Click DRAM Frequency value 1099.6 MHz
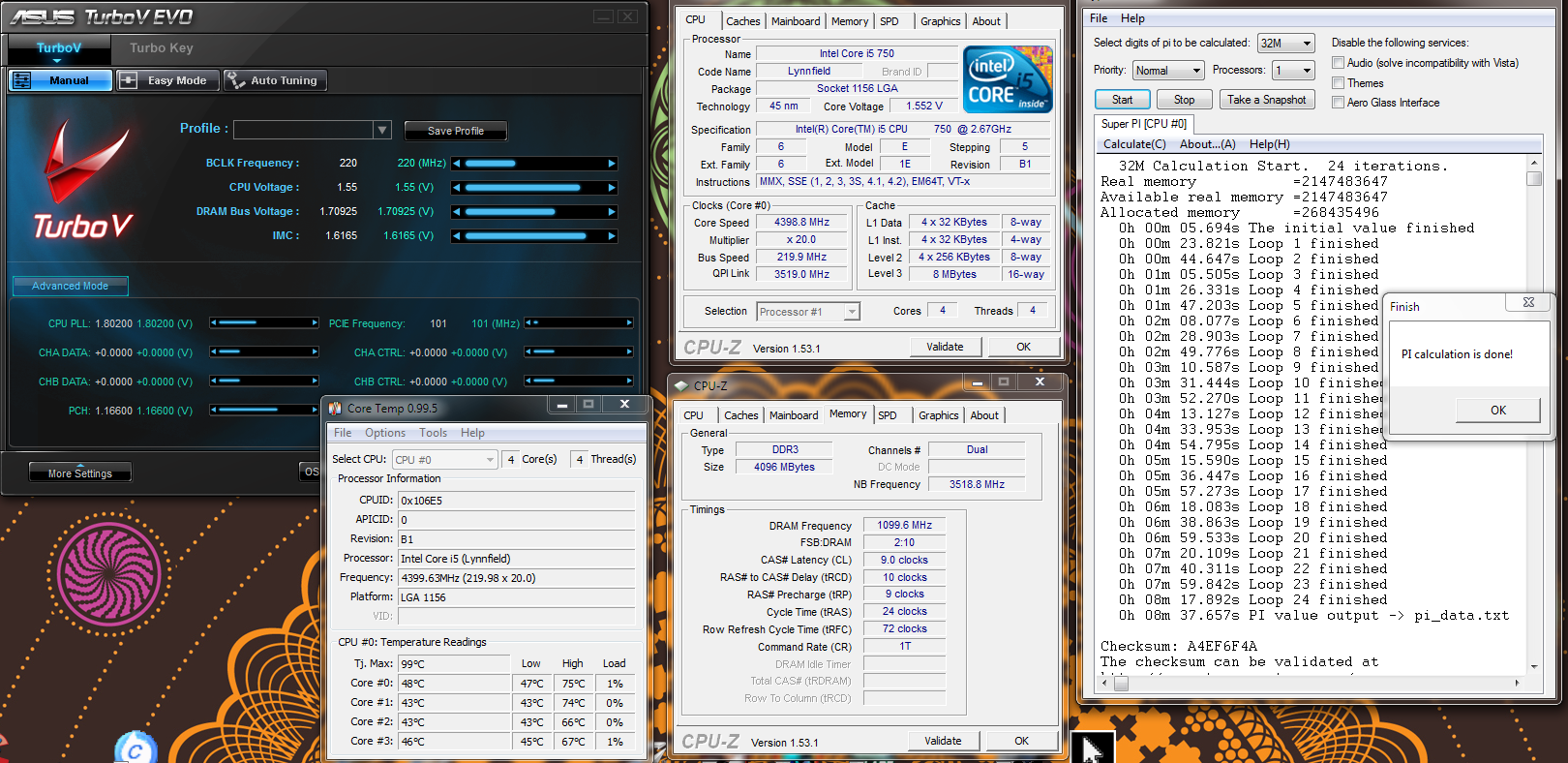This screenshot has height=763, width=1568. pyautogui.click(x=905, y=526)
